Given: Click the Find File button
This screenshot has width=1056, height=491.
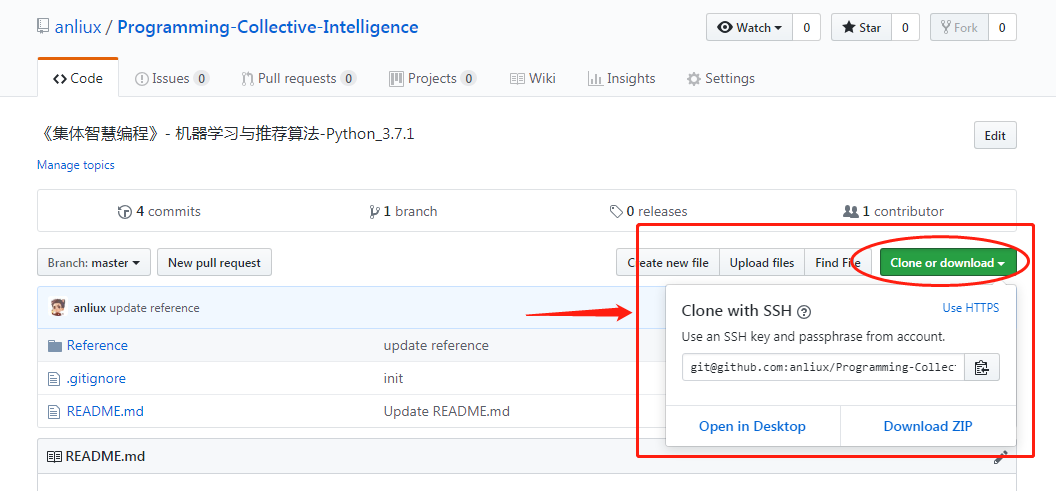Looking at the screenshot, I should pos(838,263).
